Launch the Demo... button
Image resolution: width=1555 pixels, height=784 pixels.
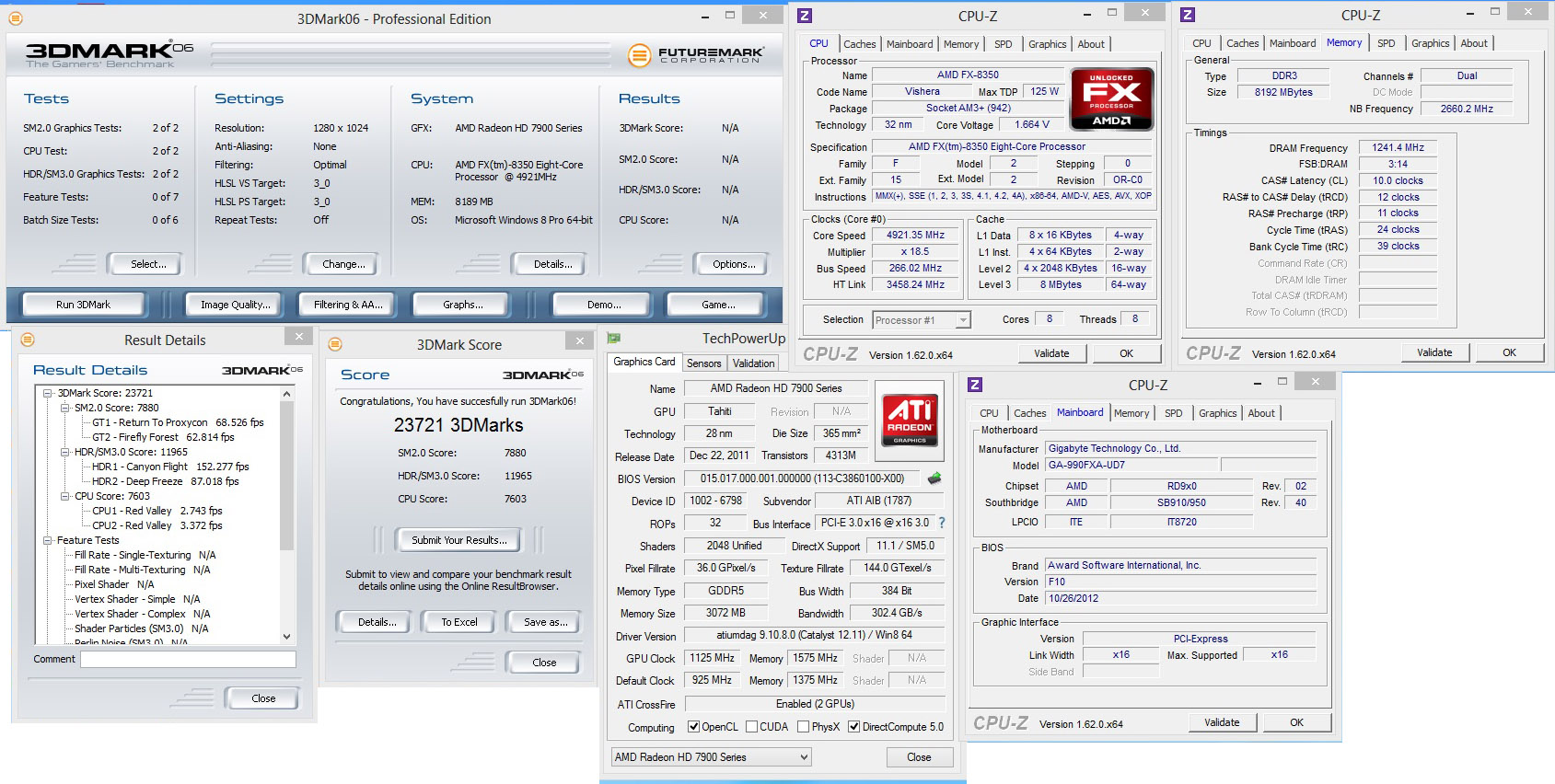coord(604,305)
